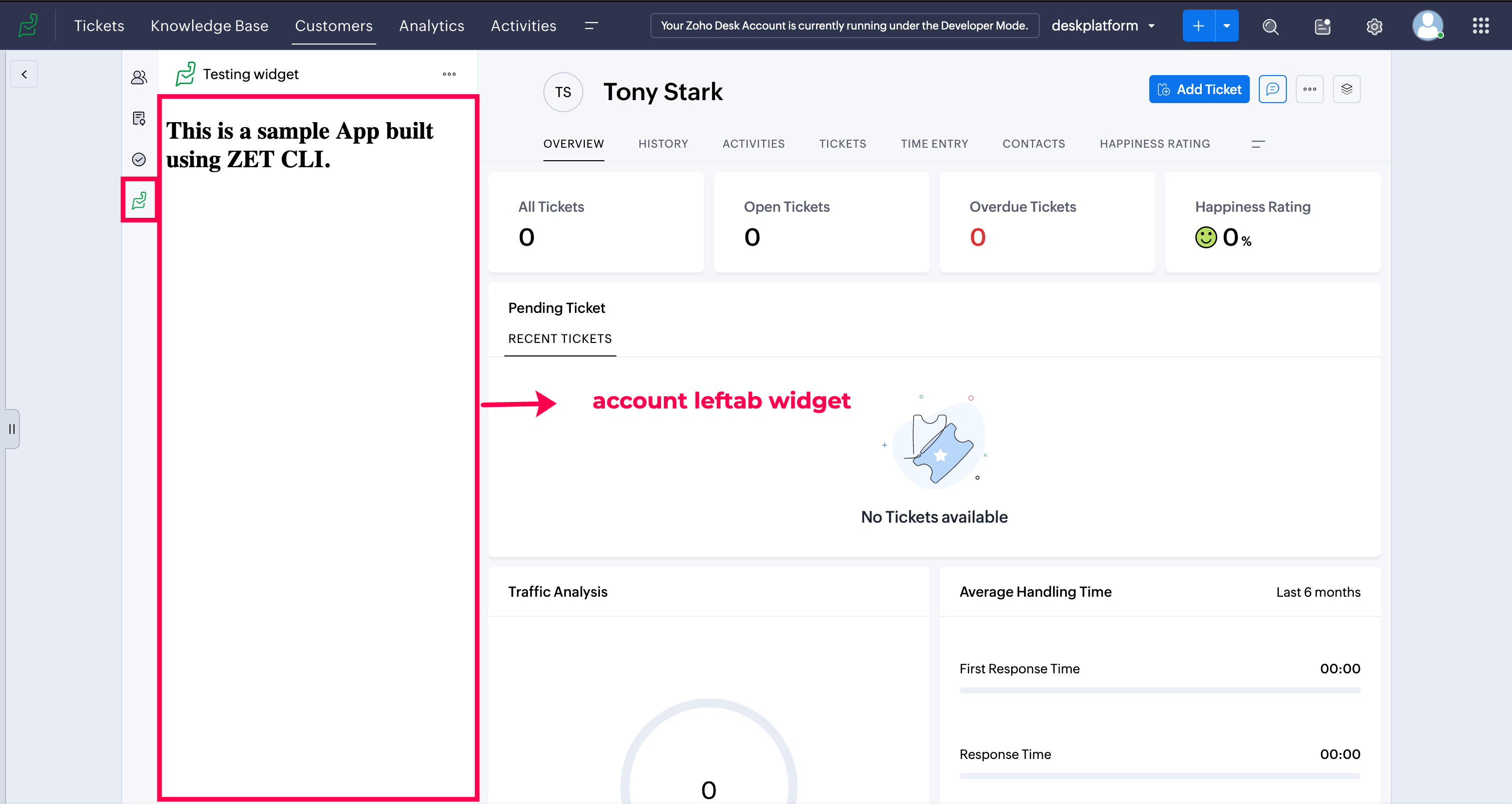Select the Testing widget icon in left tab
Screen dimensions: 1512x804
click(139, 200)
